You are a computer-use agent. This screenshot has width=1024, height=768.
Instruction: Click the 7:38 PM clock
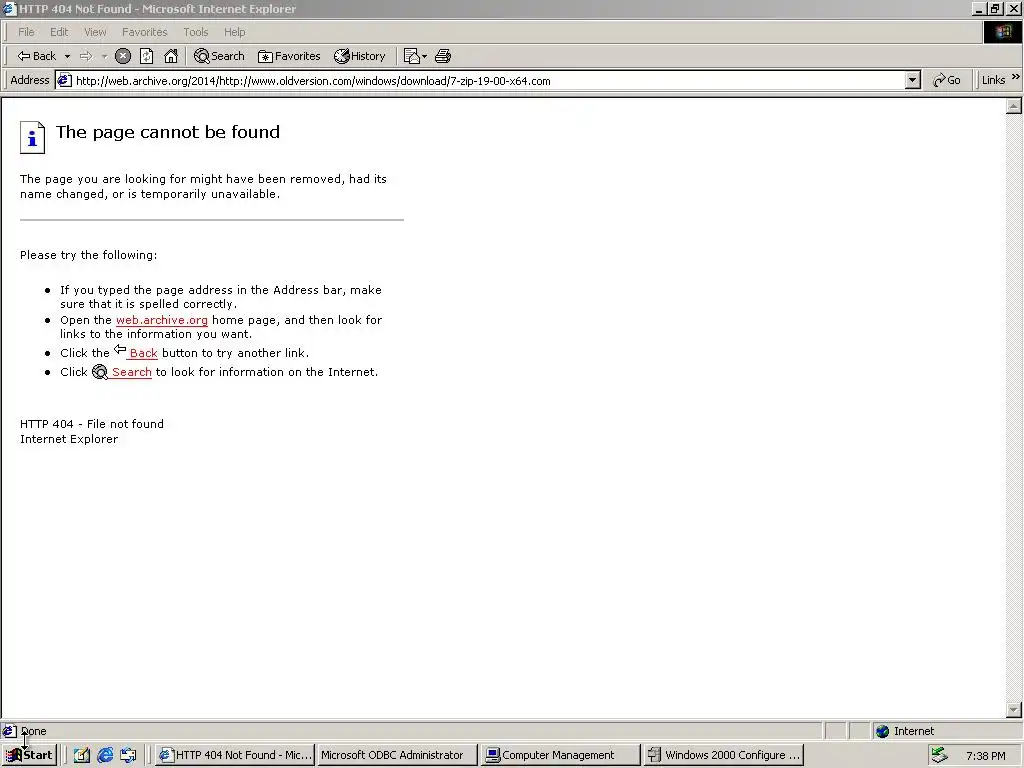point(985,756)
